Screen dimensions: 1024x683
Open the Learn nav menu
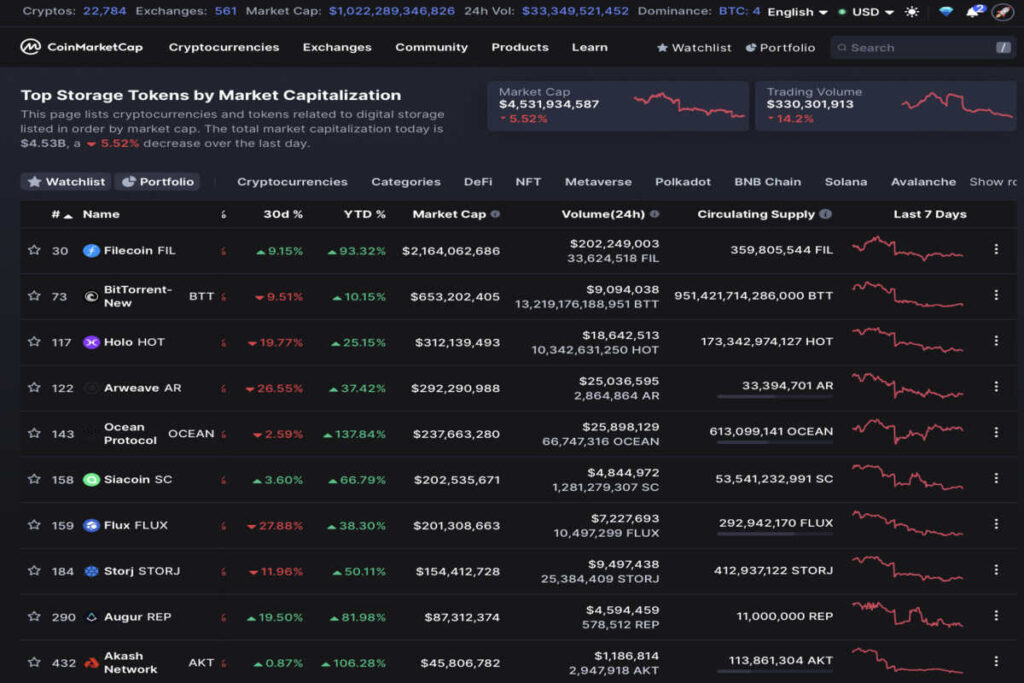pyautogui.click(x=590, y=47)
